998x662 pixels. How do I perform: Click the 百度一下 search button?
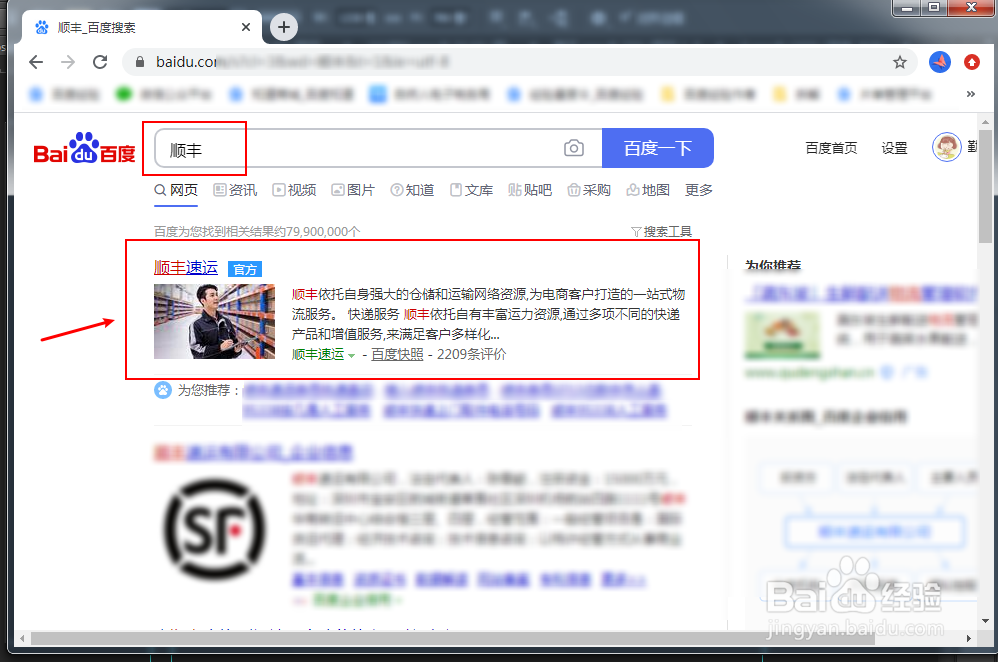point(657,148)
